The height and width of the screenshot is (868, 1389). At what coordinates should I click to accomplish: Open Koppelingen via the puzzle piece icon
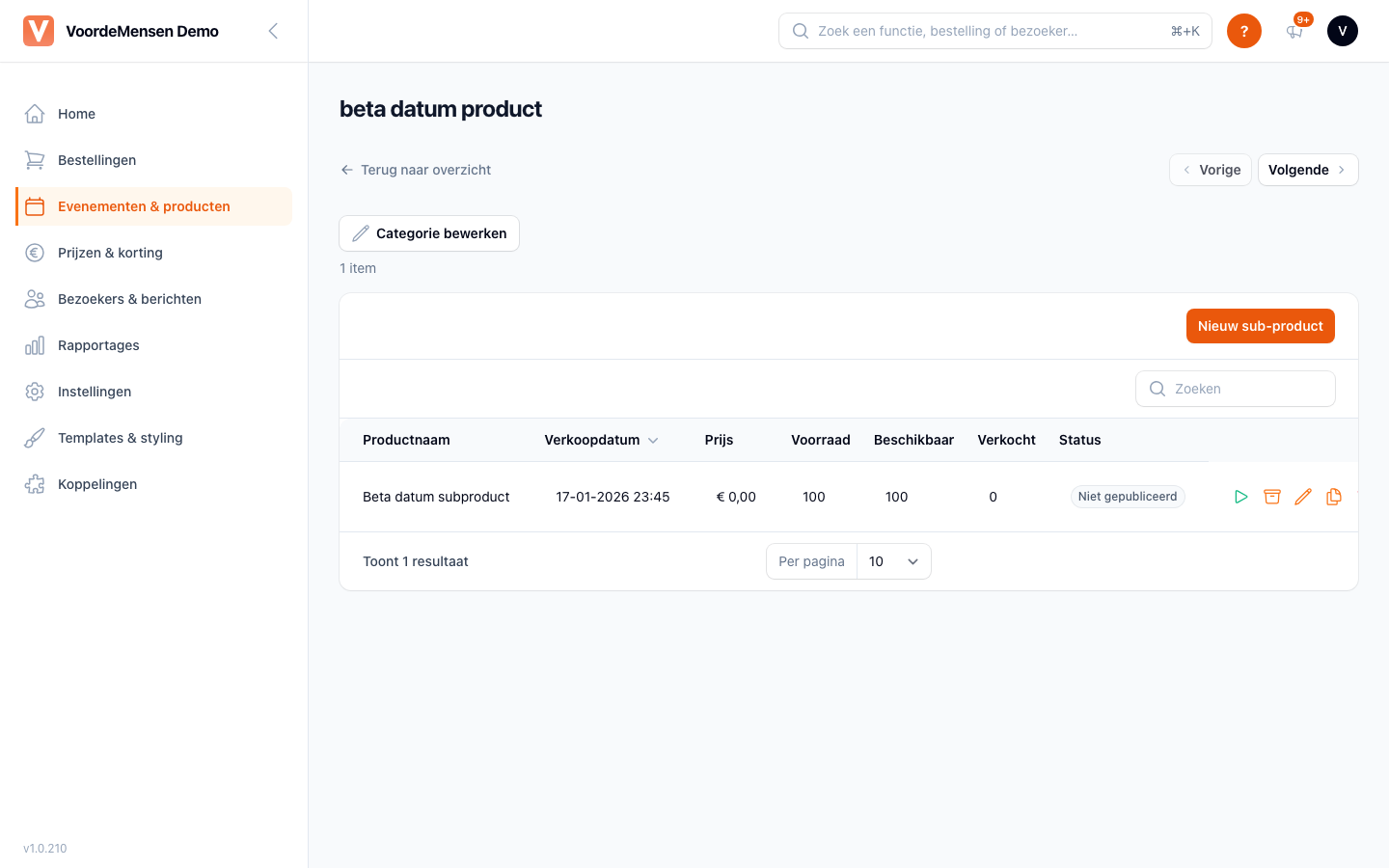coord(35,484)
